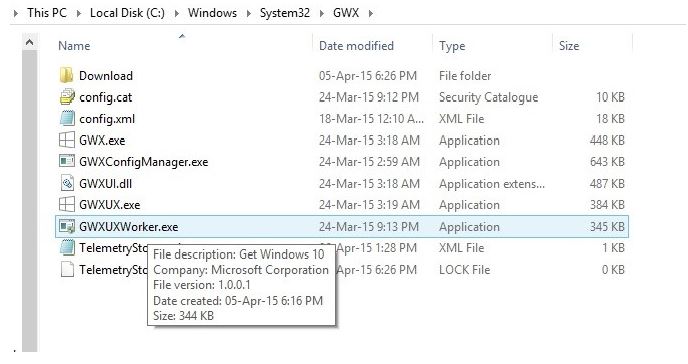688x364 pixels.
Task: Sort files by Date modified column
Action: tap(356, 46)
